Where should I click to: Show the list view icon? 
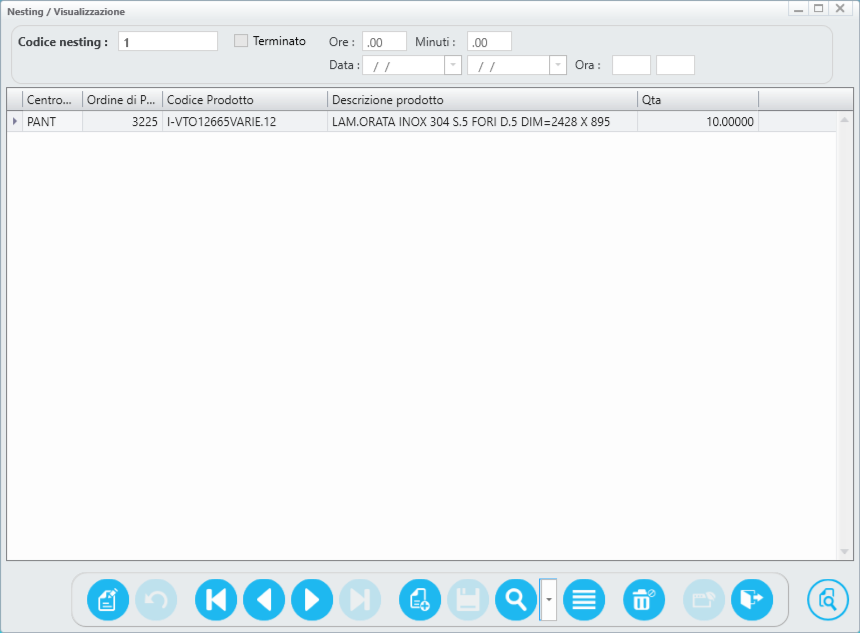coord(584,600)
